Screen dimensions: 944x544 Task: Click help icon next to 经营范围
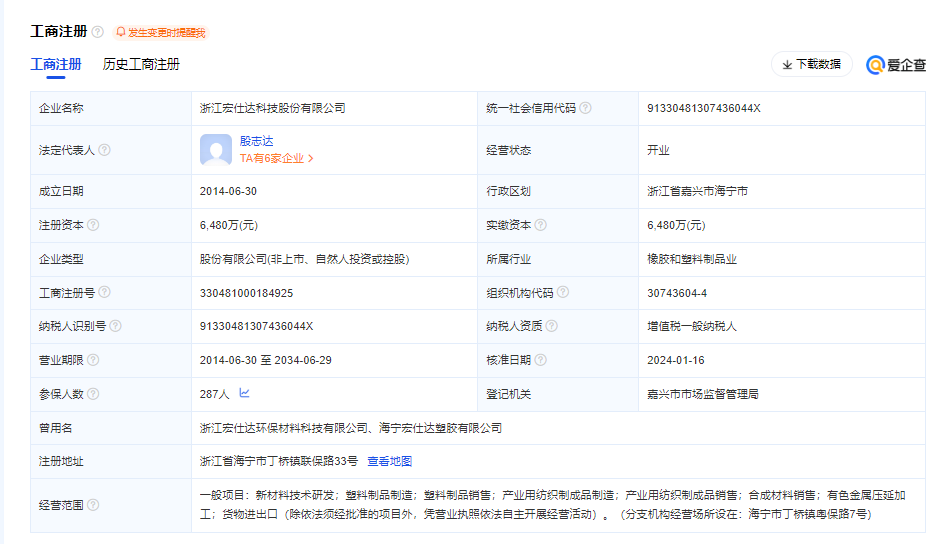93,505
